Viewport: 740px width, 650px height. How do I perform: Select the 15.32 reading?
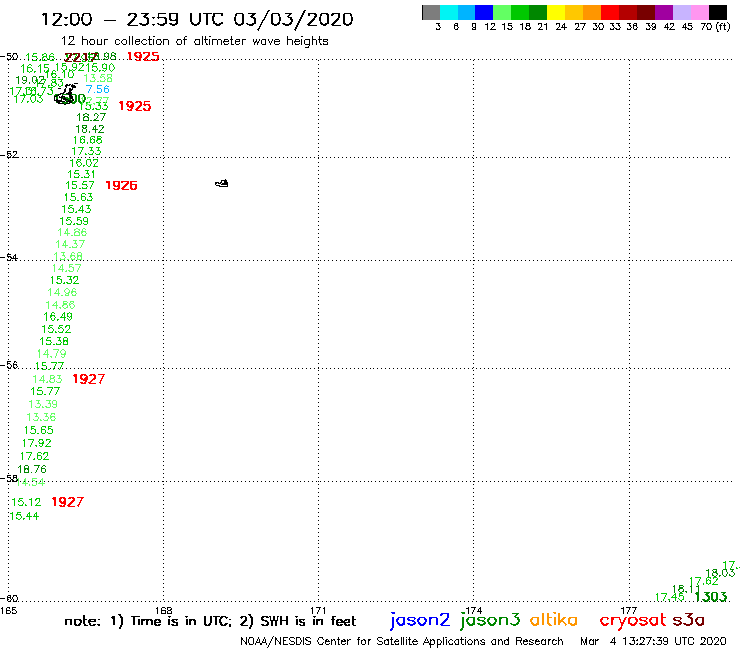[x=64, y=280]
